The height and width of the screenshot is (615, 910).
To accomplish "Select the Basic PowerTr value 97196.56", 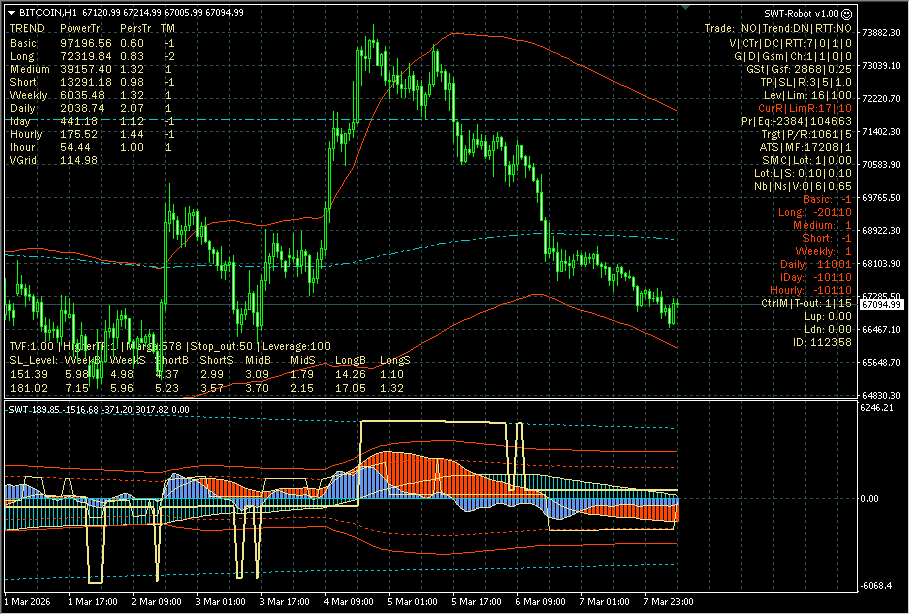I will tap(86, 44).
